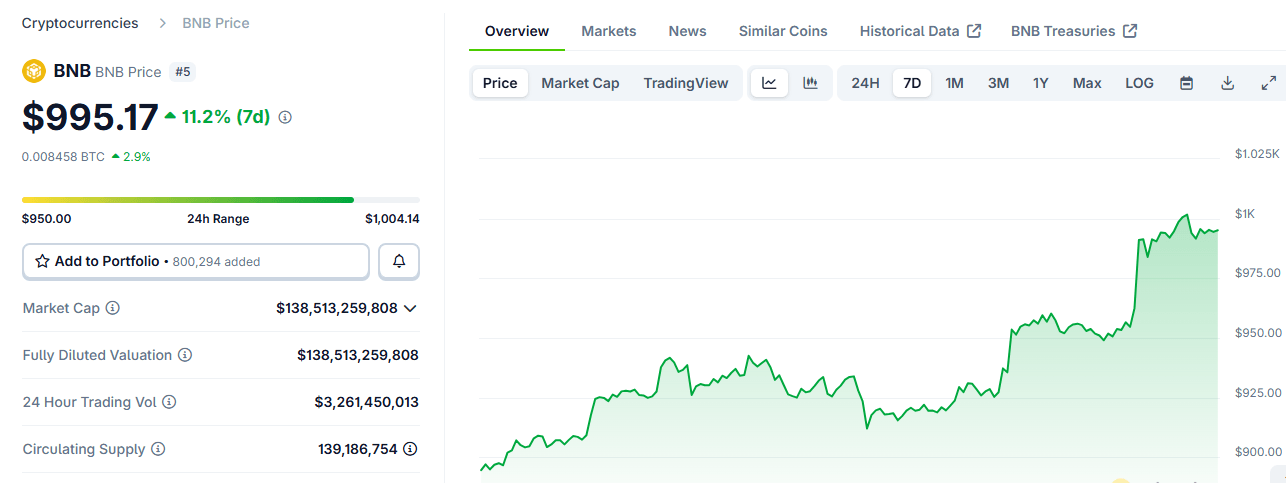1286x483 pixels.
Task: Toggle LOG scale on chart
Action: click(x=1139, y=83)
